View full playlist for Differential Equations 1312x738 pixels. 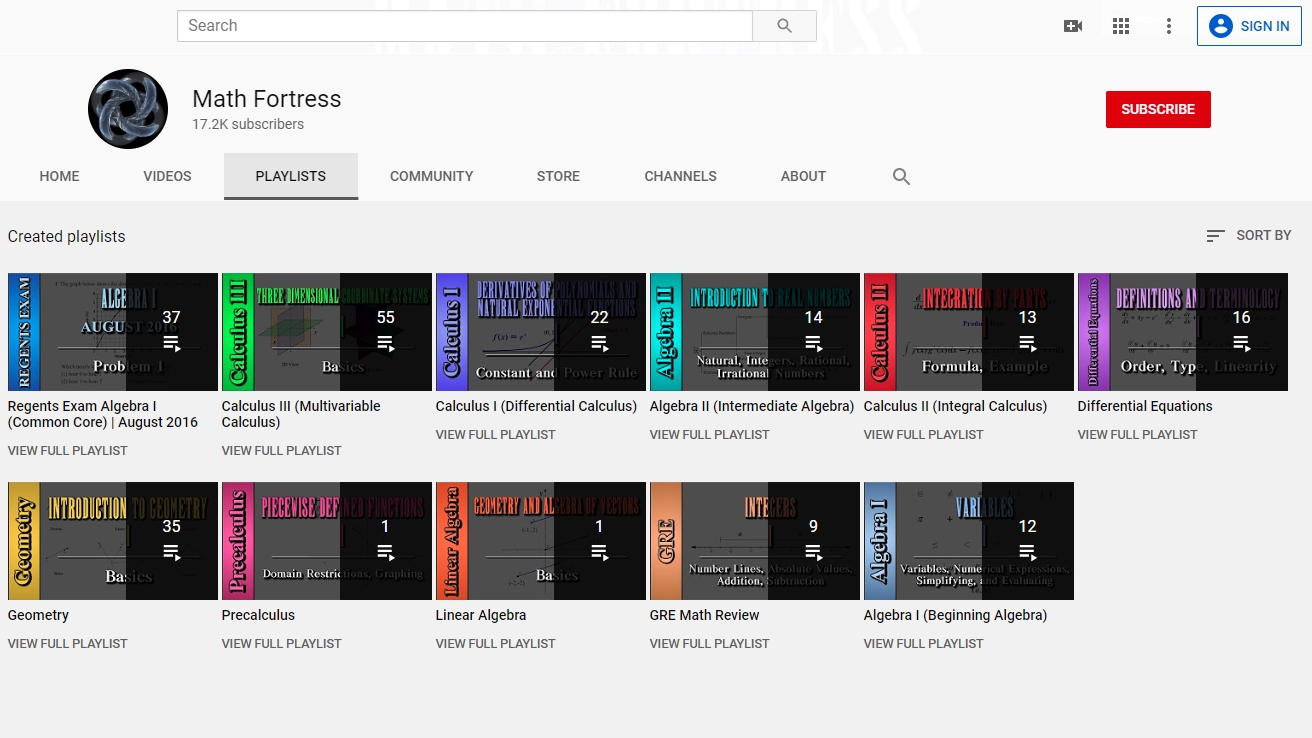click(x=1138, y=435)
